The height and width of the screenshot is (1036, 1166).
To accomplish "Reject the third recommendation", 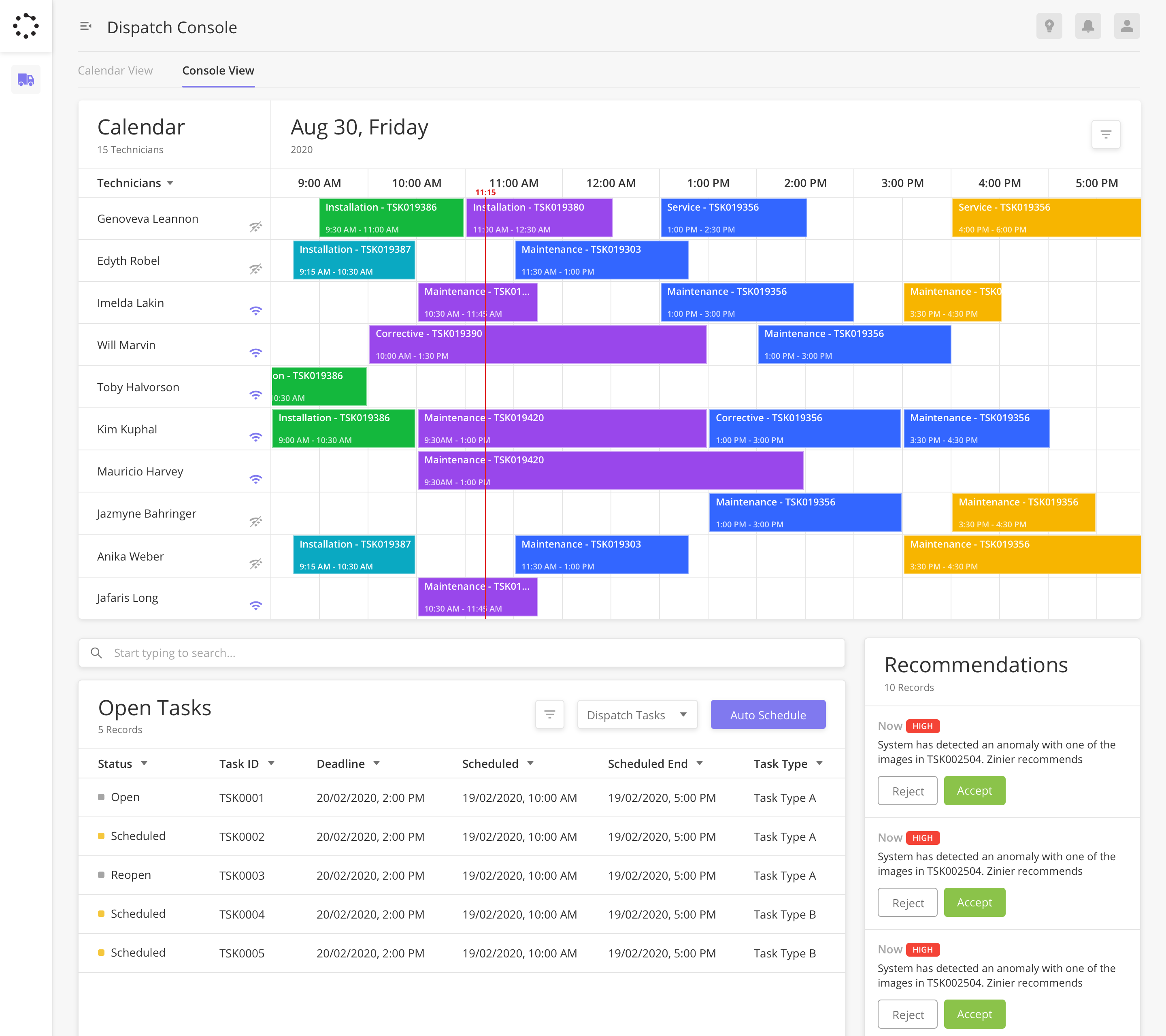I will pos(908,1014).
